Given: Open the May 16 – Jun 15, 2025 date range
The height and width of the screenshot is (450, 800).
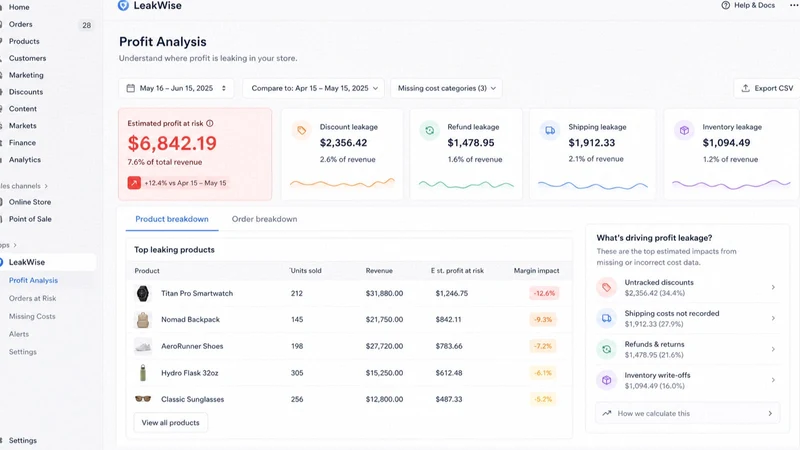Looking at the screenshot, I should coord(176,88).
